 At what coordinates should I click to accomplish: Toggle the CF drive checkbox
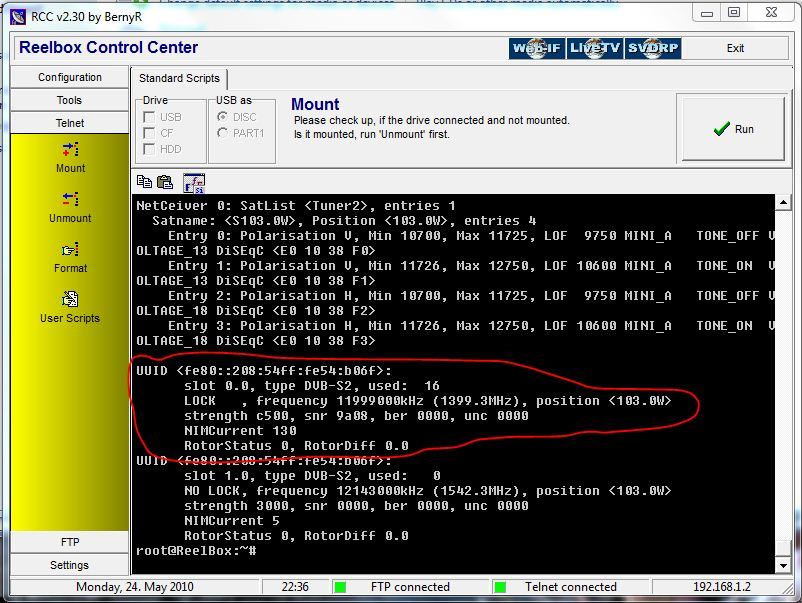149,133
